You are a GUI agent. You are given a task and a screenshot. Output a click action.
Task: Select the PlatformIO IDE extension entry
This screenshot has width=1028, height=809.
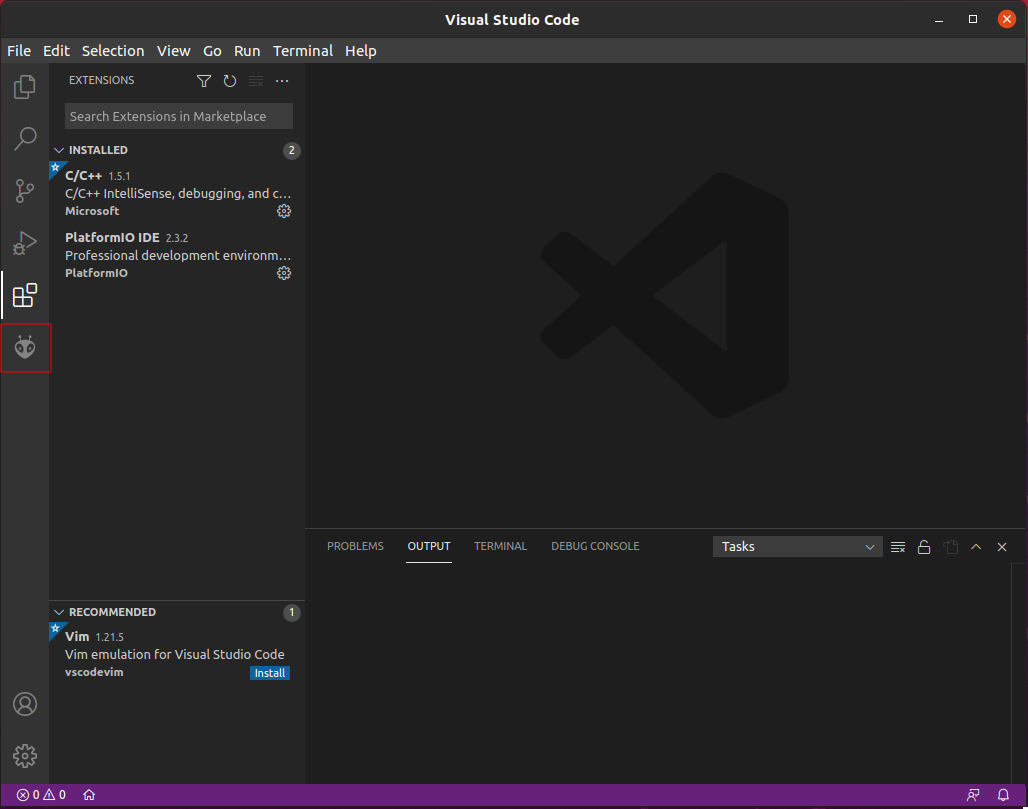coord(177,254)
